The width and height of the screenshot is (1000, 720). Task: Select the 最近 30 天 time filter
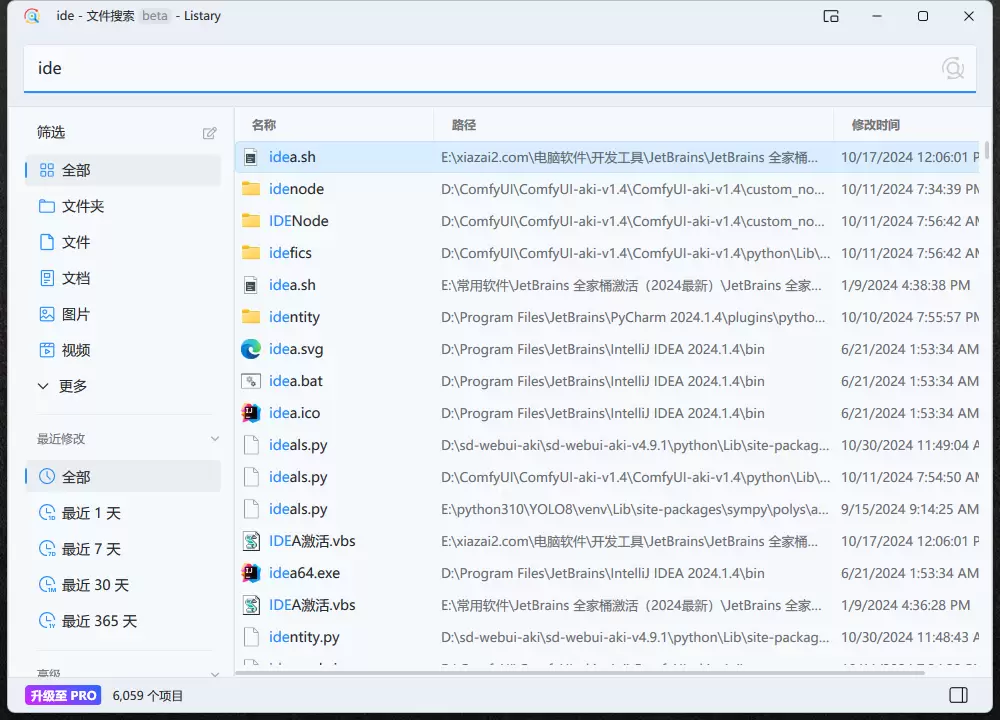pos(123,585)
